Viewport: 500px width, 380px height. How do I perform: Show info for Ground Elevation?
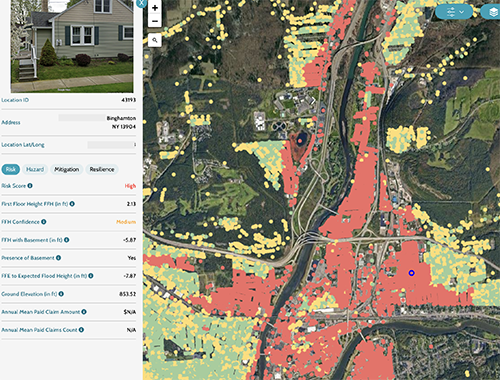coord(61,294)
